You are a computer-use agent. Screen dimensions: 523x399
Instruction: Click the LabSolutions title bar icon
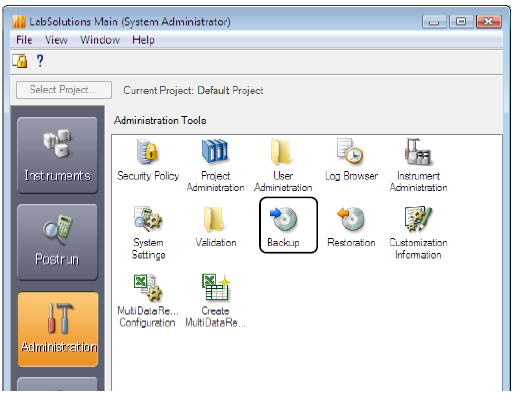click(x=19, y=22)
